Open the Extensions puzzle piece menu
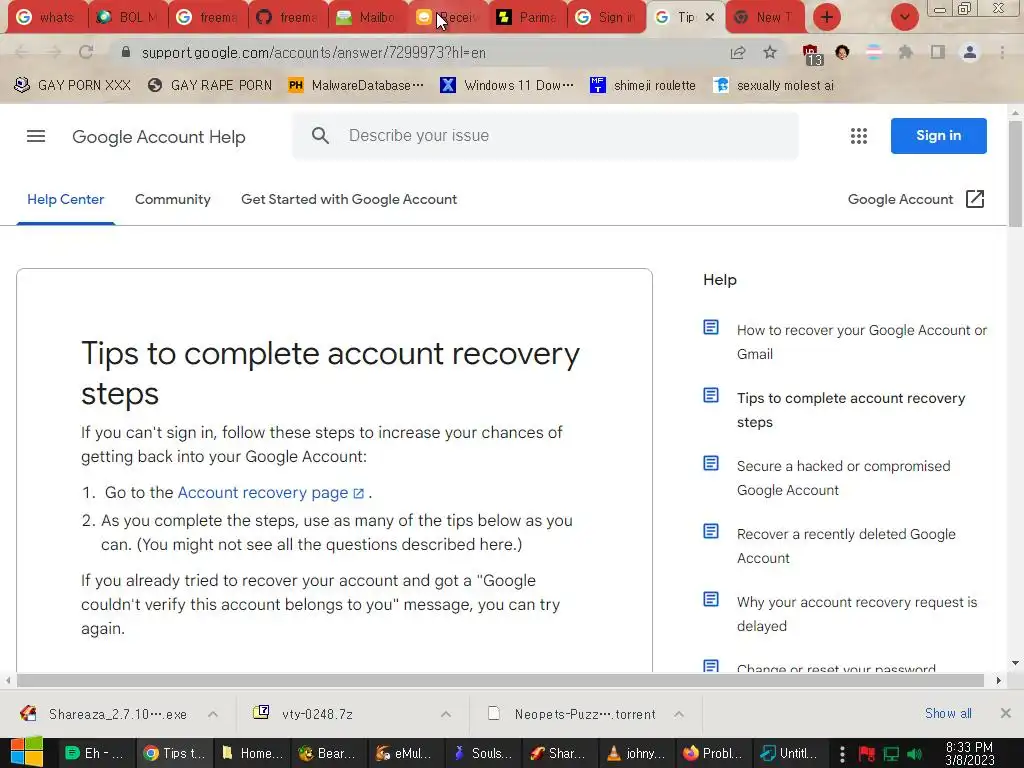Image resolution: width=1024 pixels, height=768 pixels. tap(905, 52)
